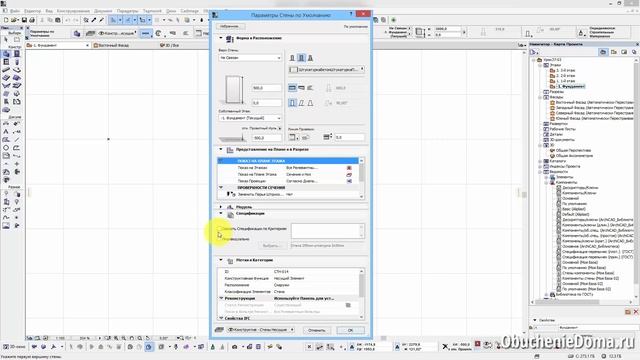
Task: Select the Arrow tool in toolbox
Action: pos(6,40)
